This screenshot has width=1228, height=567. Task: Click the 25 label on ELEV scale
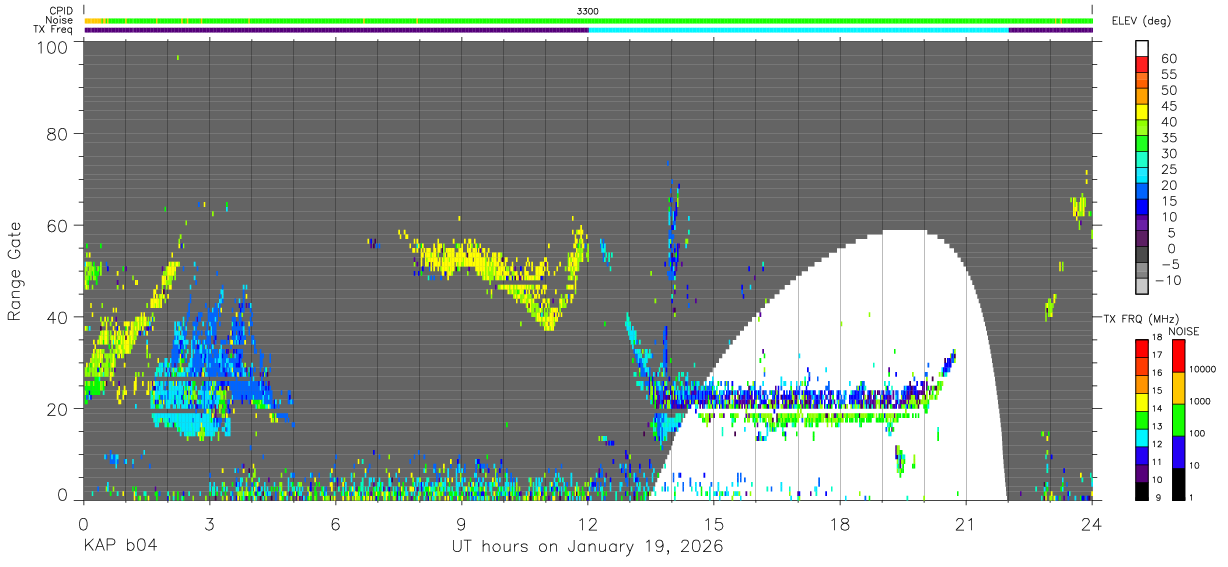1169,170
